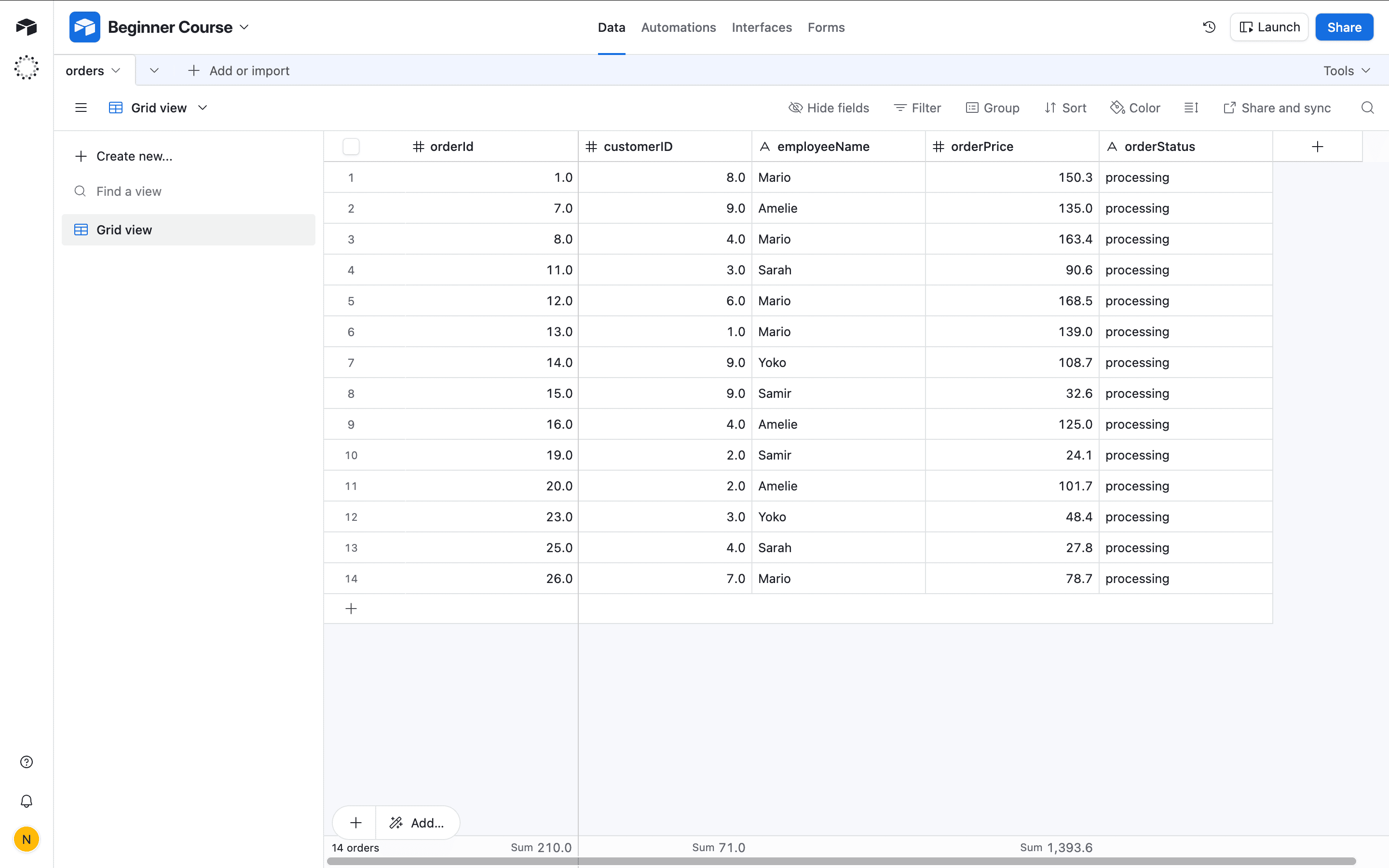Expand the Tools dropdown
The width and height of the screenshot is (1389, 868).
[x=1347, y=70]
